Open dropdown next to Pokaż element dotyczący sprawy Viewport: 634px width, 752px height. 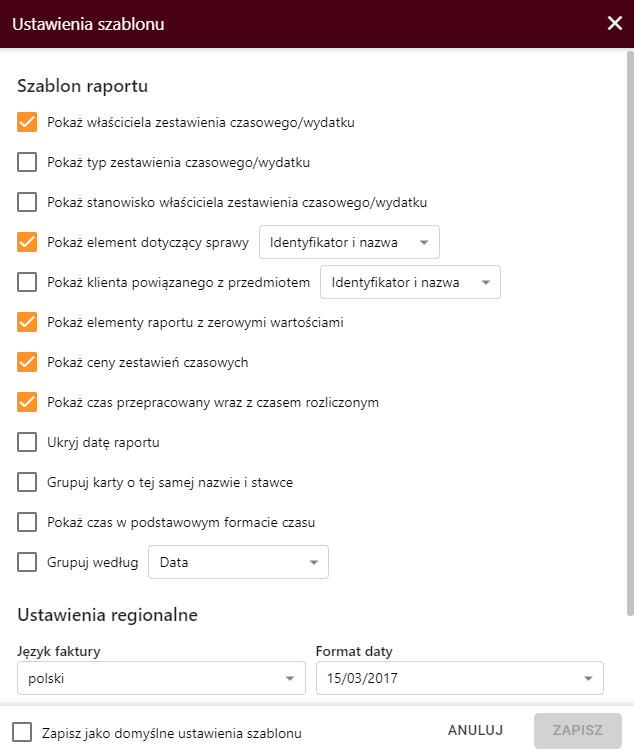[x=349, y=242]
